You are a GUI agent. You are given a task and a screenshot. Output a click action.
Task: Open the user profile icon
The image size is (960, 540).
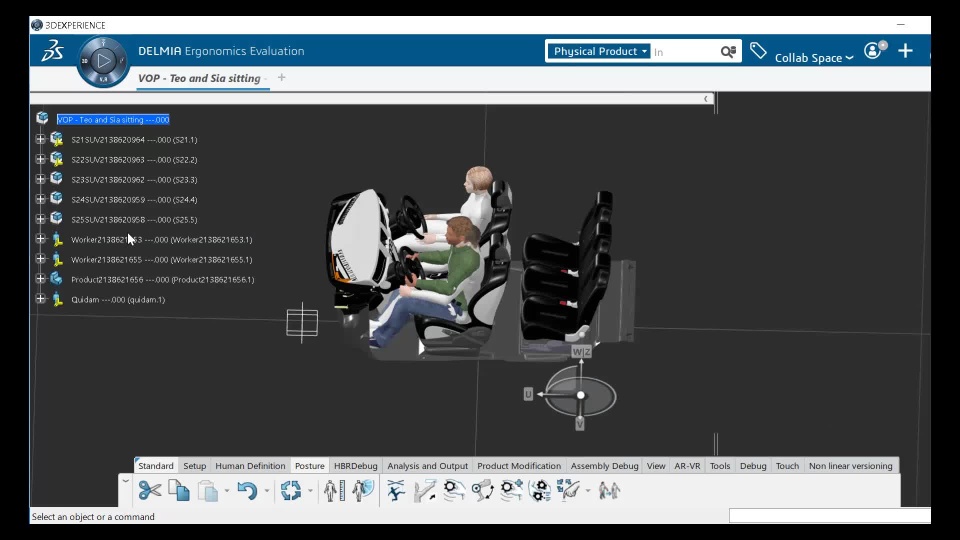[874, 50]
